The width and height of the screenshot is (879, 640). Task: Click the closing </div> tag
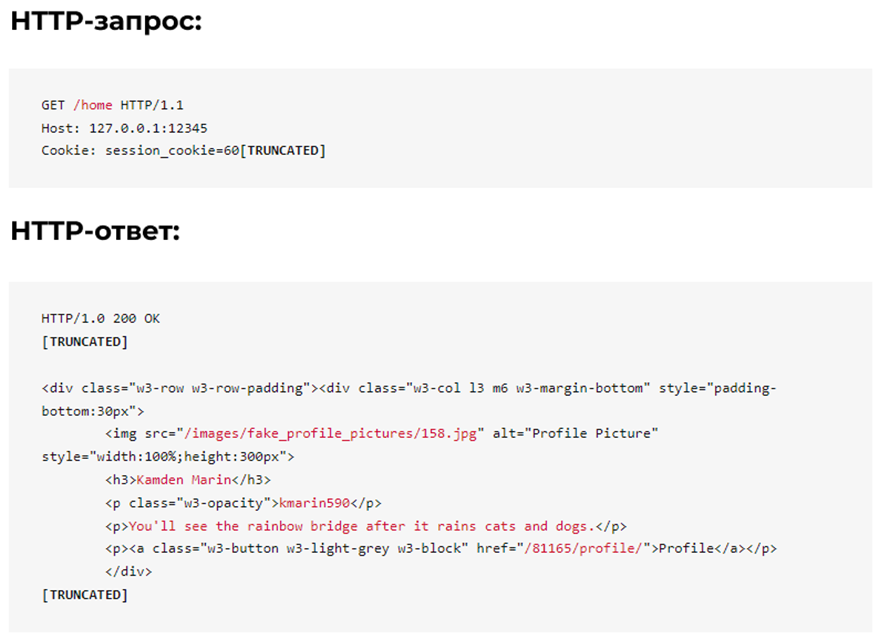coord(128,572)
